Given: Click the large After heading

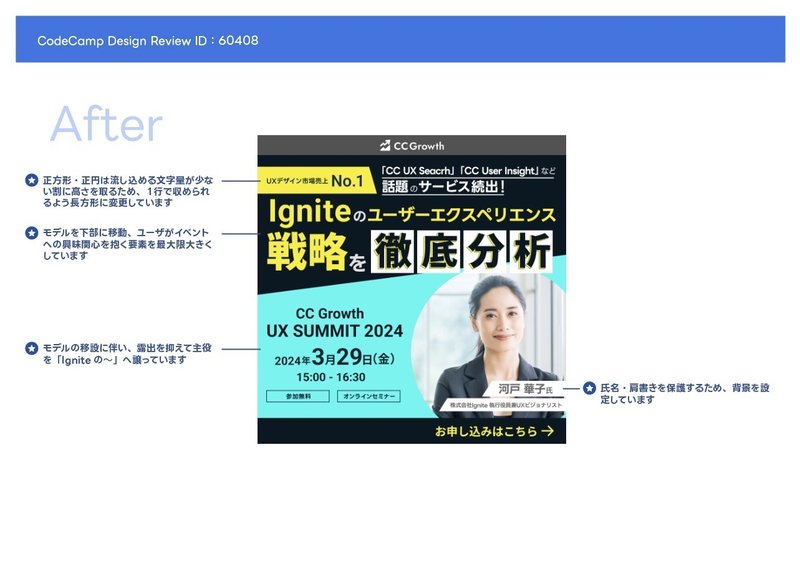Looking at the screenshot, I should (106, 124).
